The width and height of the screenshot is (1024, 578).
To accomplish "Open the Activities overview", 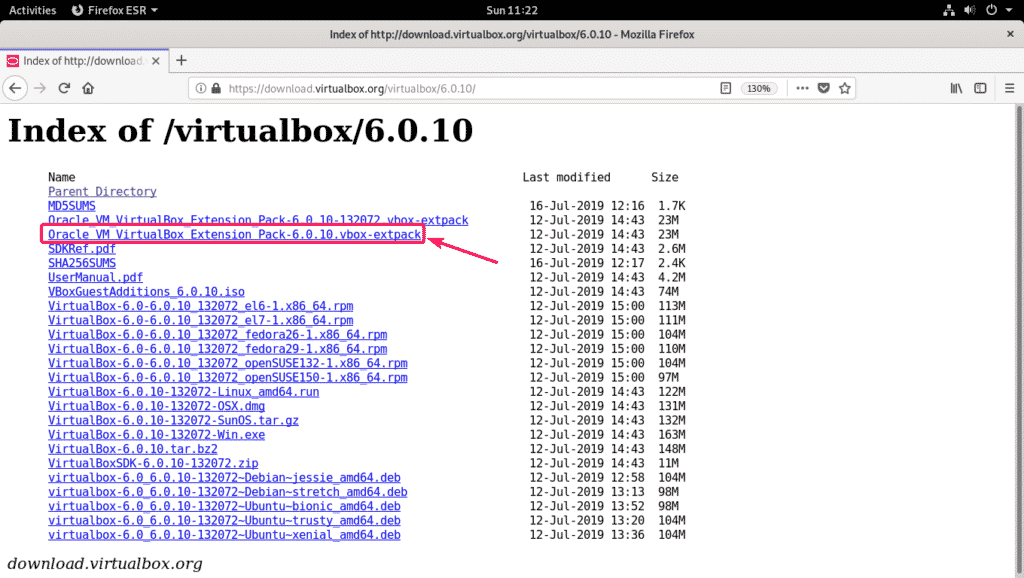I will pyautogui.click(x=32, y=10).
